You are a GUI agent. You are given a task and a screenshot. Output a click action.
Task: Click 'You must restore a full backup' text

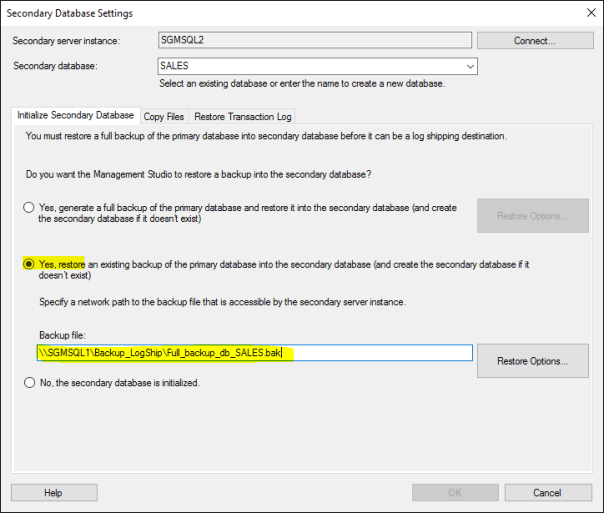click(x=266, y=136)
